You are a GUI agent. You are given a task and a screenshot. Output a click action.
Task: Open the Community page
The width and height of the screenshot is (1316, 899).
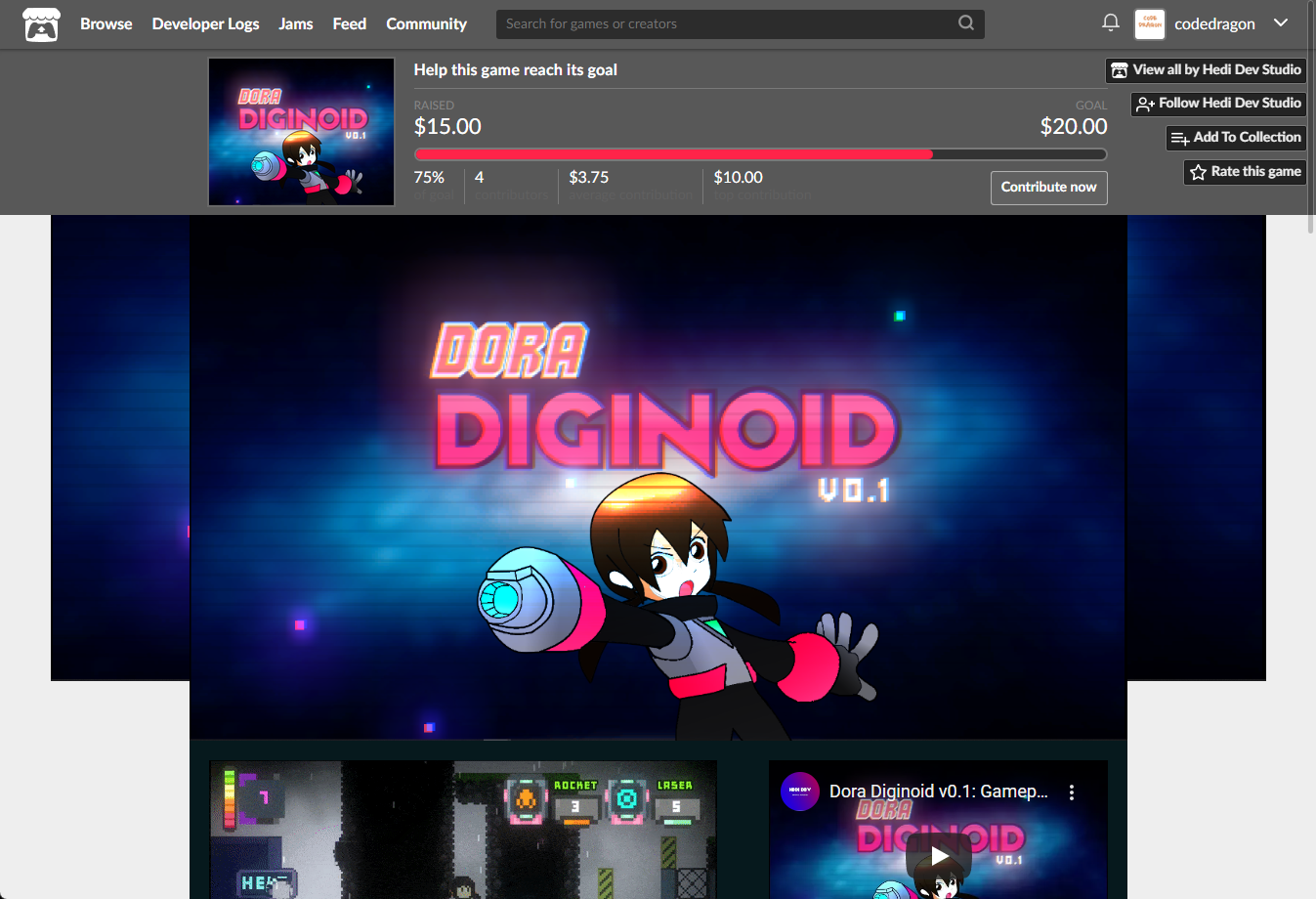click(x=426, y=23)
